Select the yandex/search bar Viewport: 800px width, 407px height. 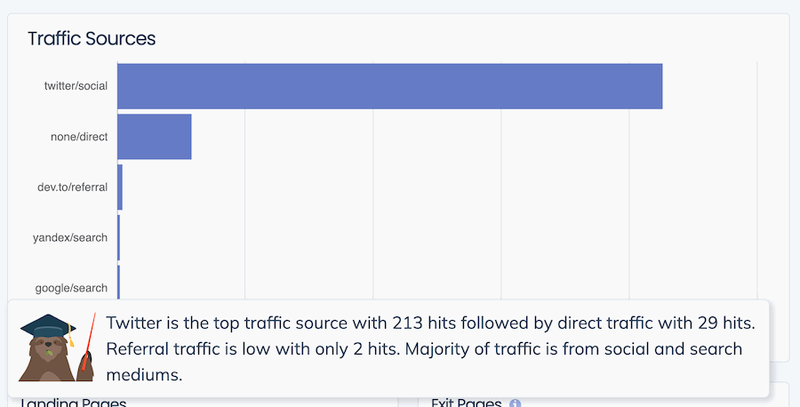(119, 238)
